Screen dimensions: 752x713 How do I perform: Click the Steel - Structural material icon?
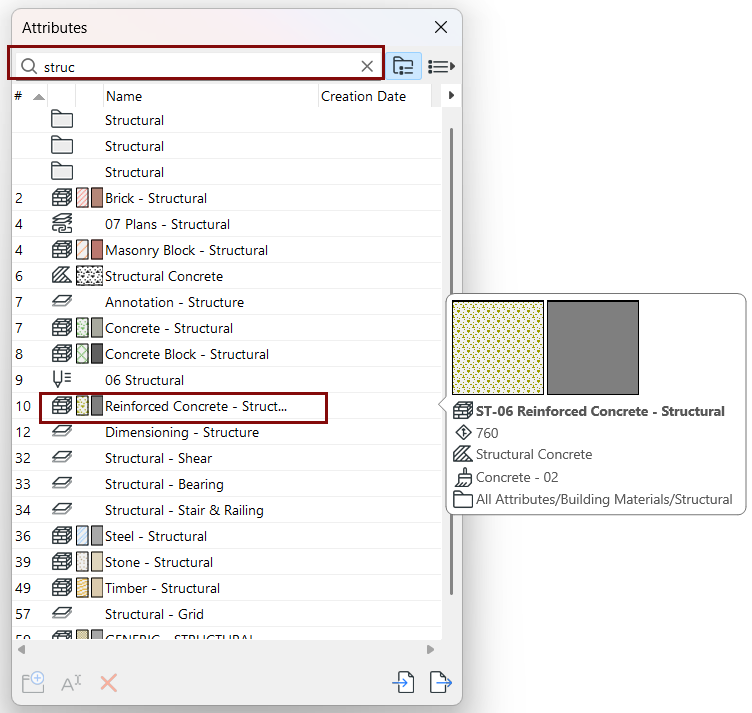(x=62, y=535)
